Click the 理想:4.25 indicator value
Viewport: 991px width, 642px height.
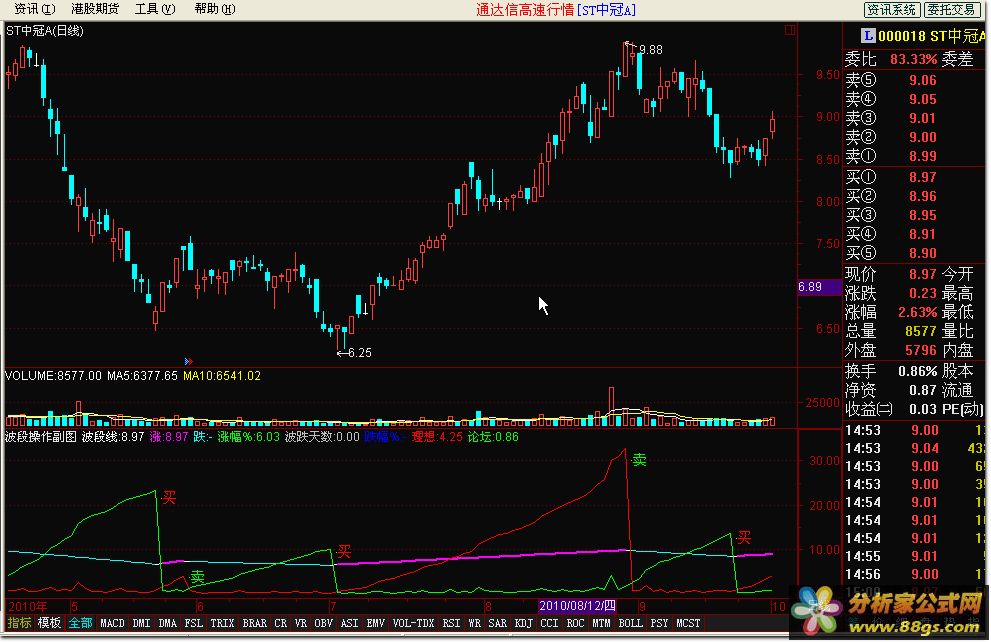[x=437, y=437]
